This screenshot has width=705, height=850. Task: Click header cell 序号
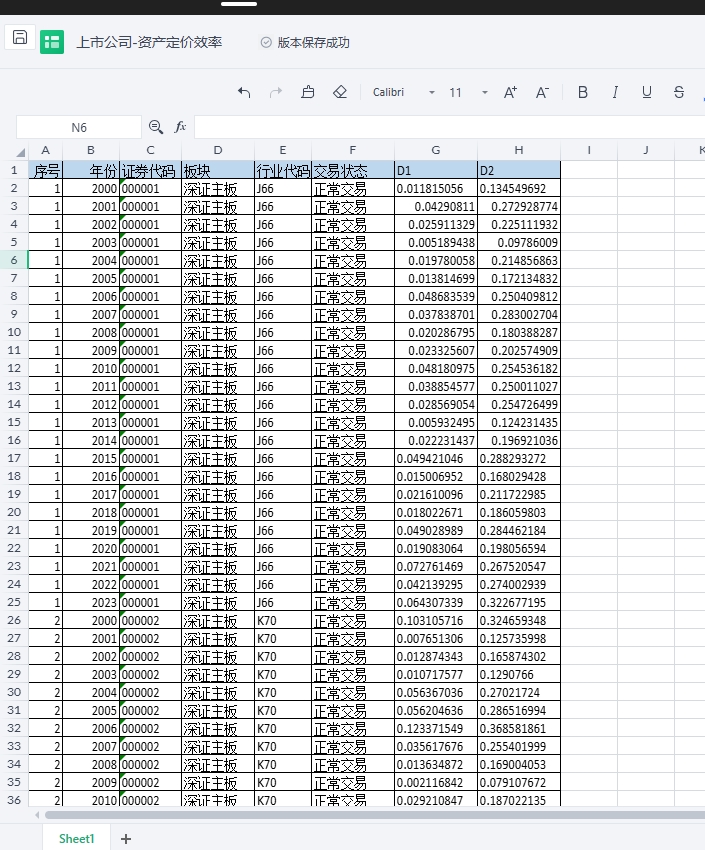[46, 170]
